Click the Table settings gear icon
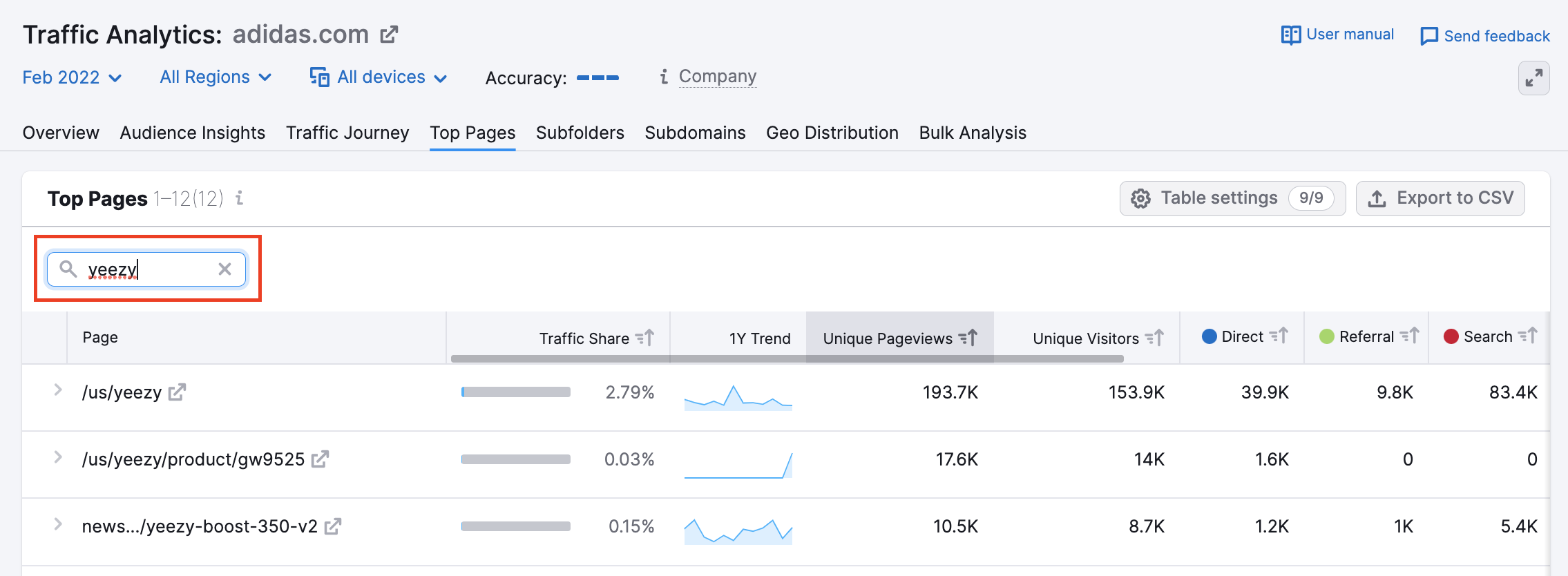 1140,199
